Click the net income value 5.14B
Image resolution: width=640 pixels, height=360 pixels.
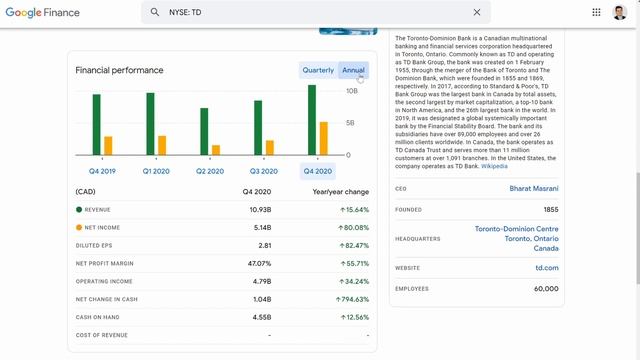coord(262,228)
